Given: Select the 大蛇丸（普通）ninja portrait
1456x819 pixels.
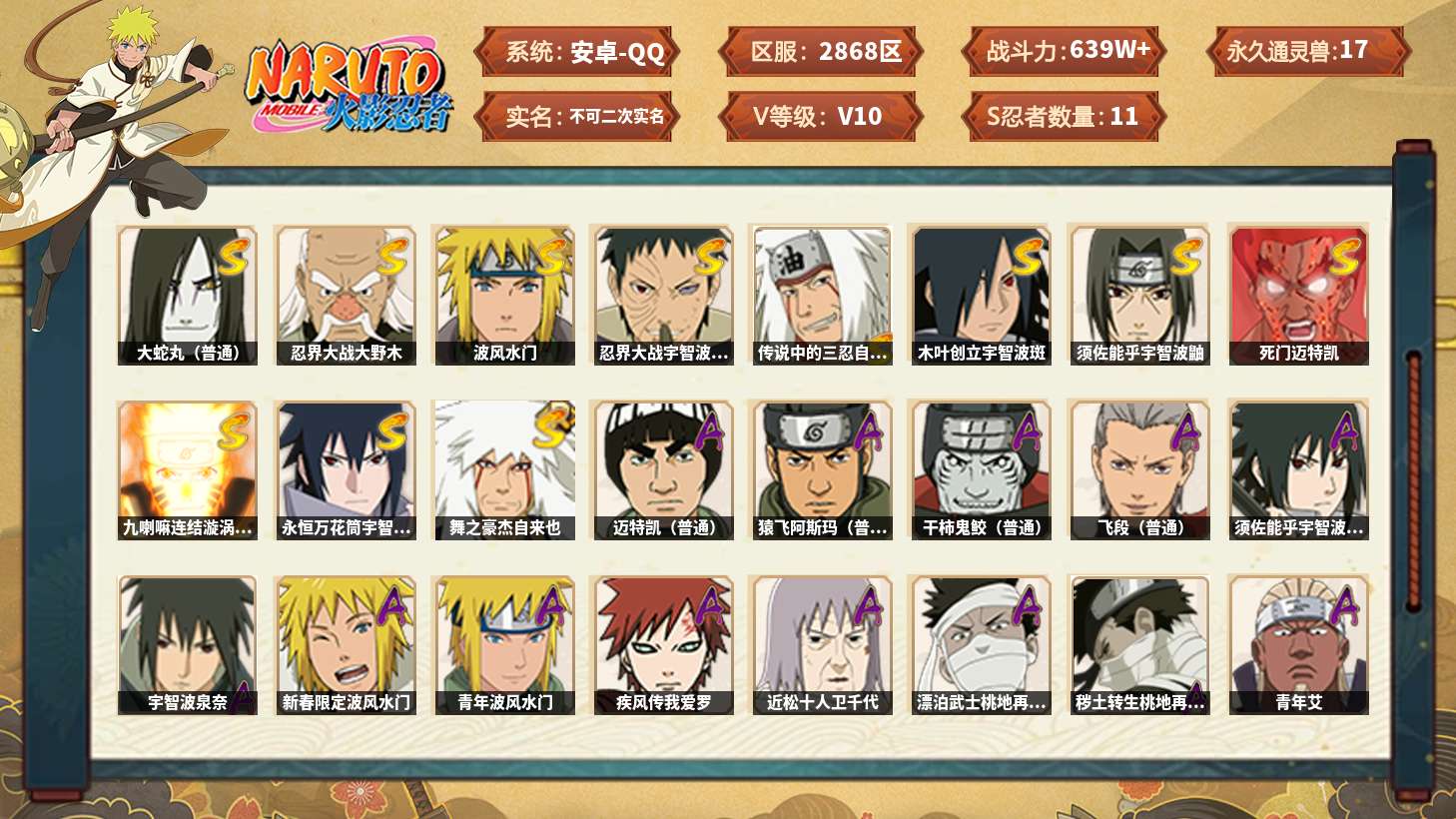Looking at the screenshot, I should coord(188,296).
